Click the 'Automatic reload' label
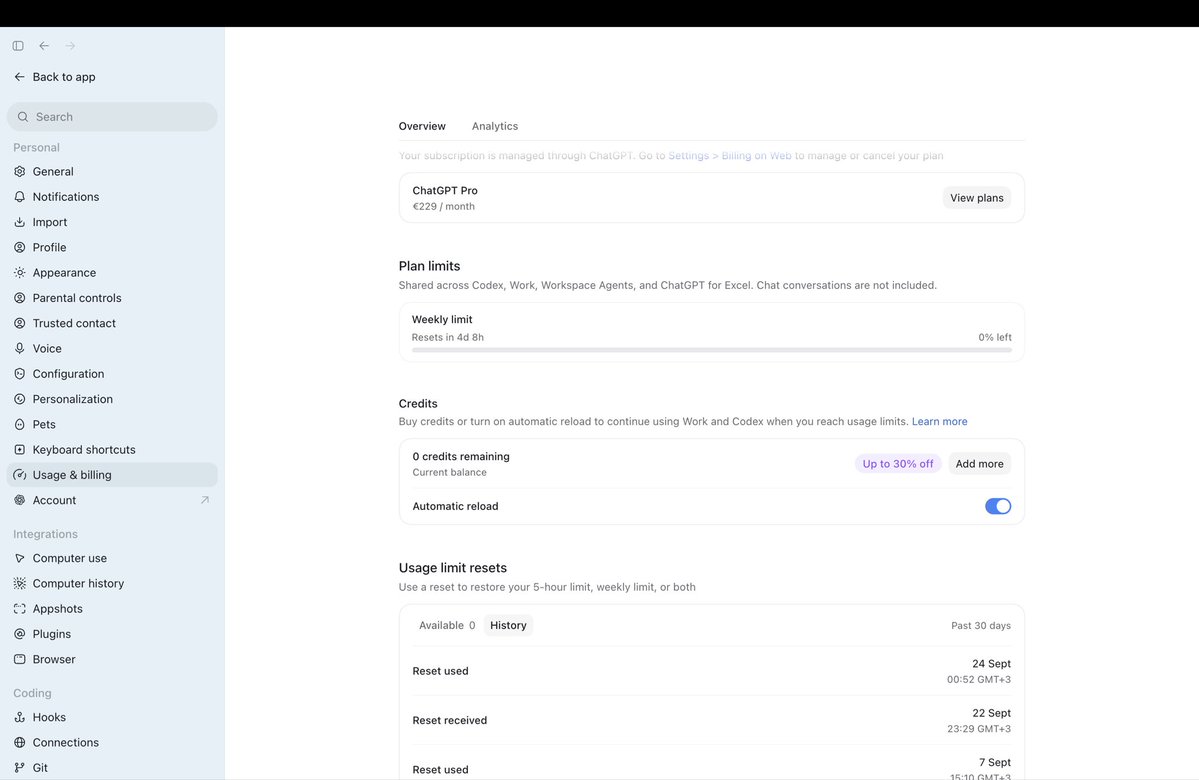 [455, 506]
